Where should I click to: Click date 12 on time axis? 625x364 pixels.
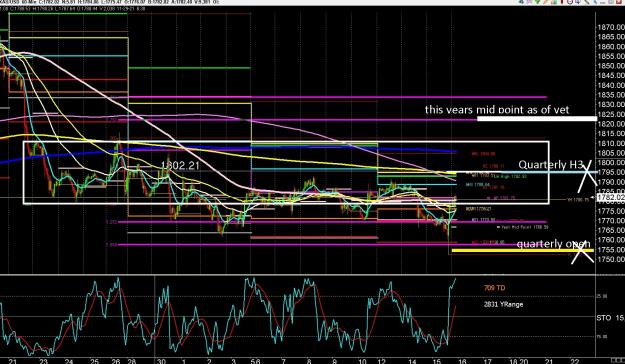tap(381, 361)
